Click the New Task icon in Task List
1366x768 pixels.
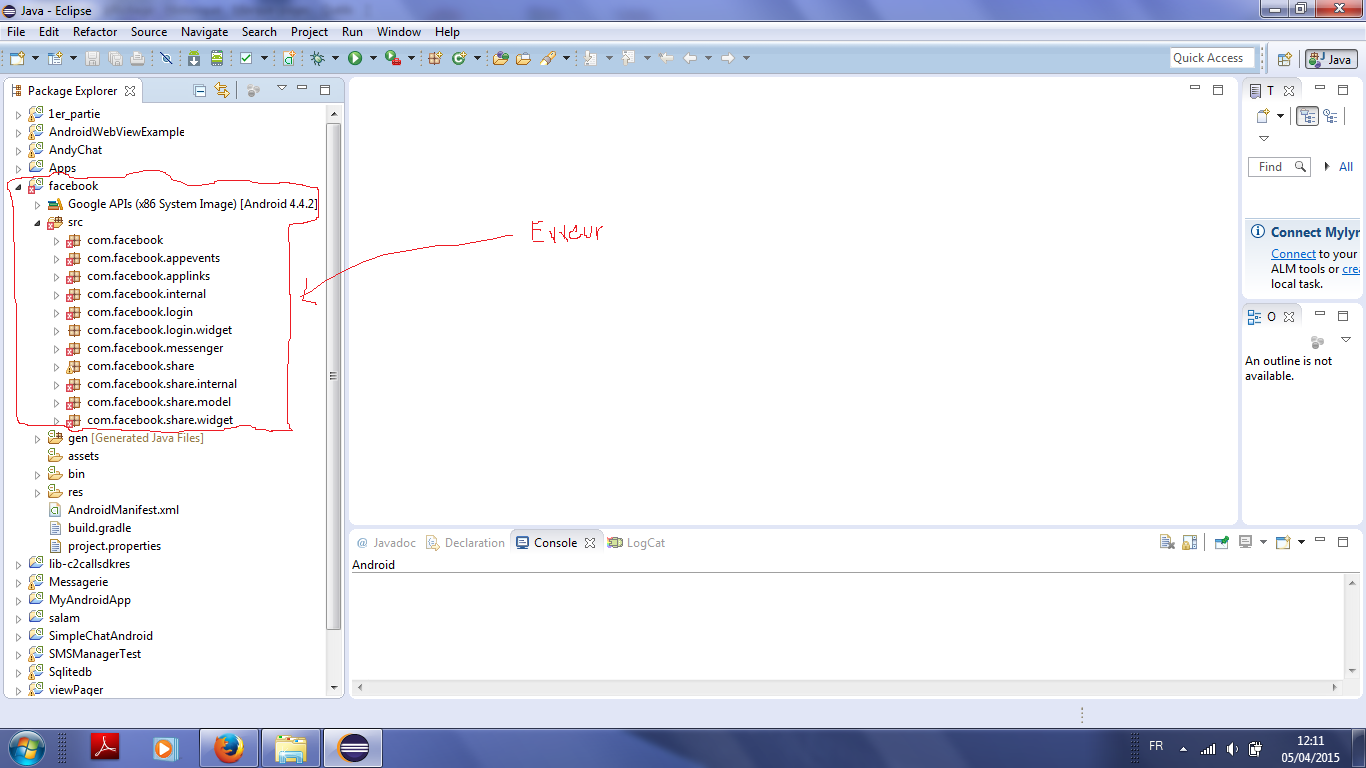tap(1263, 116)
